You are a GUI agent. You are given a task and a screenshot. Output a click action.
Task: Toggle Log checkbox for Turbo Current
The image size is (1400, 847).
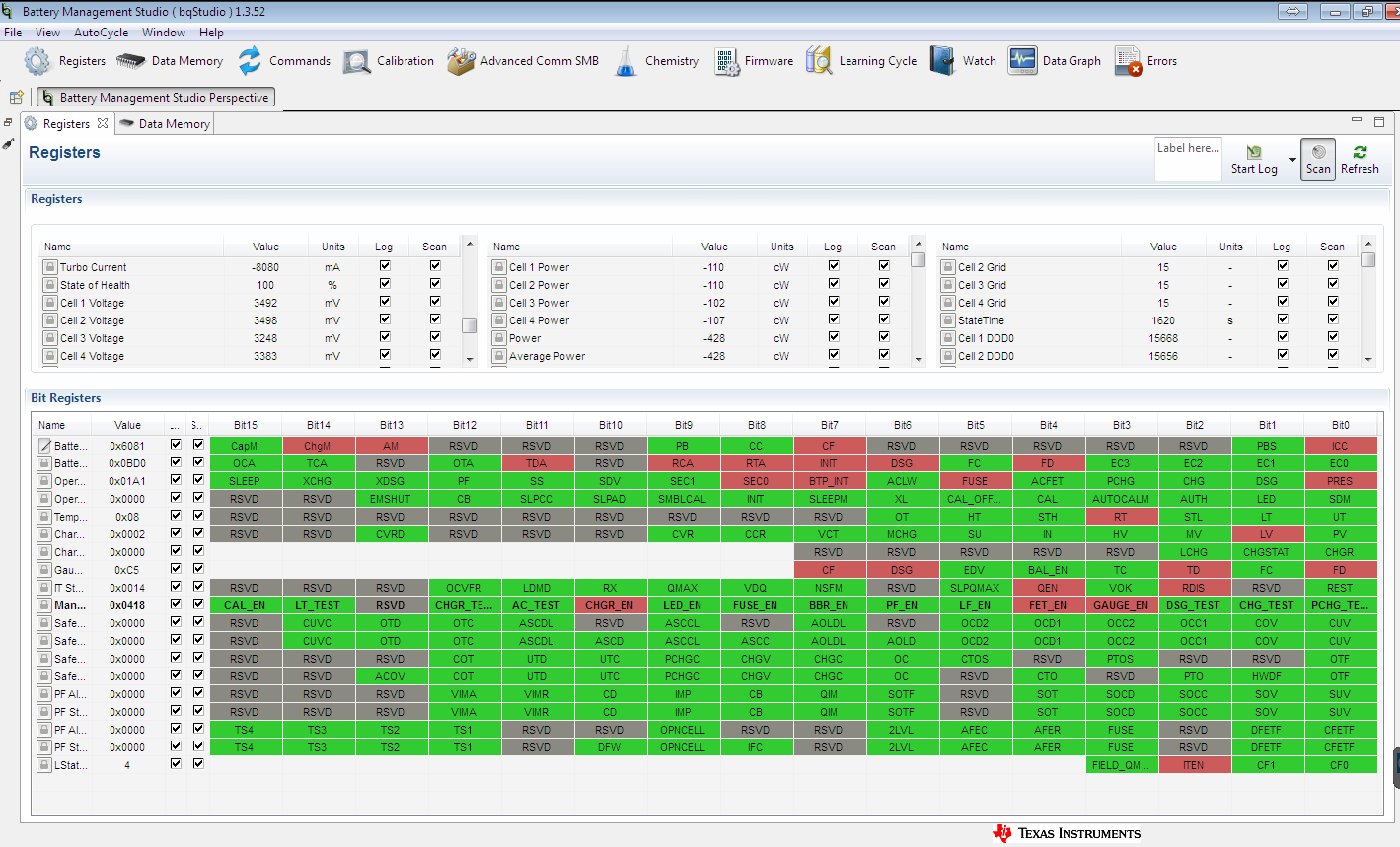click(385, 265)
